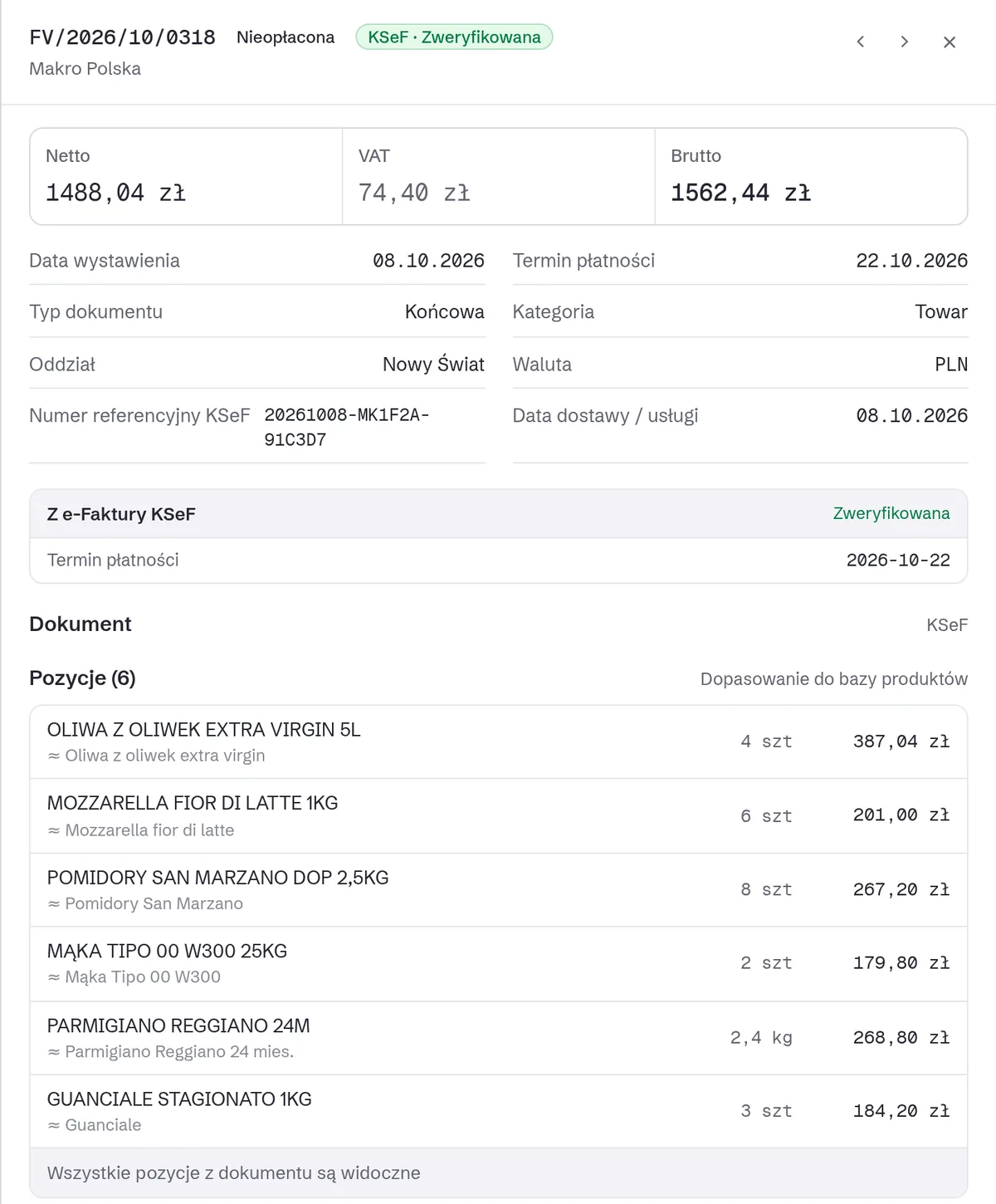
Task: Click payment due date 22.10.2026
Action: tap(911, 261)
